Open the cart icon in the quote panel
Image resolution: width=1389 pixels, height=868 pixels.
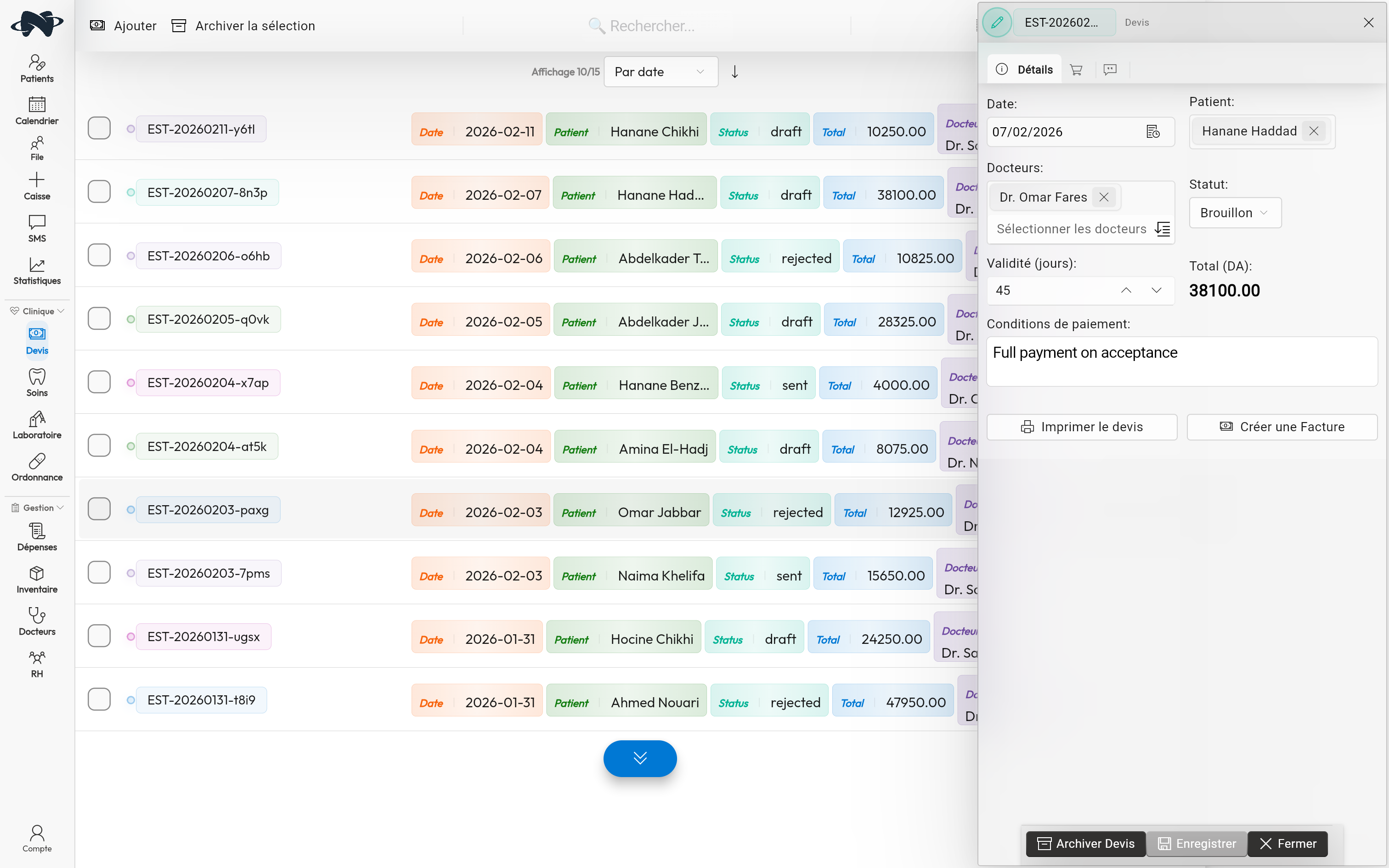coord(1076,69)
